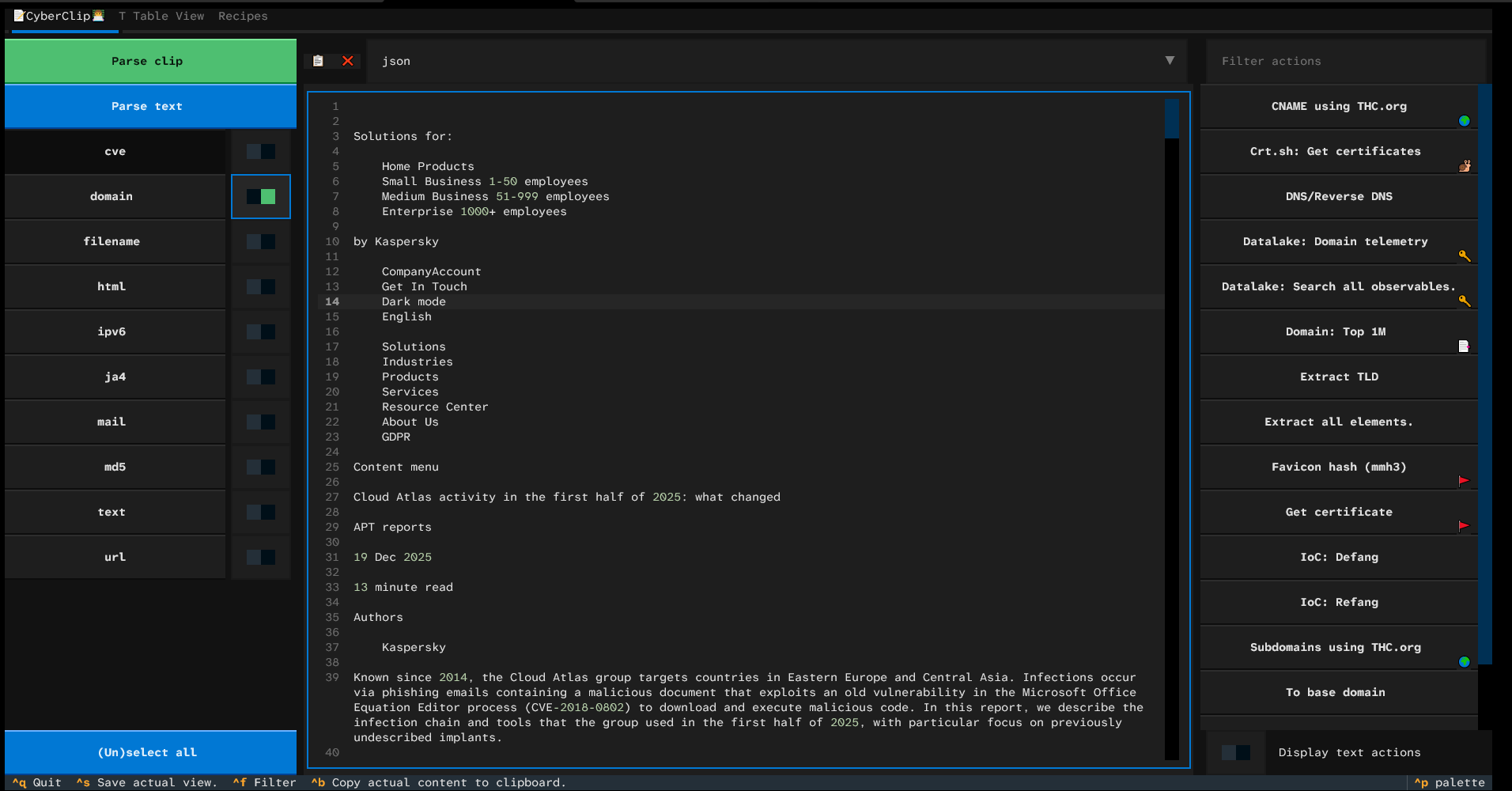This screenshot has height=791, width=1512.
Task: Click red flag icon on Favicon hash
Action: (x=1463, y=480)
